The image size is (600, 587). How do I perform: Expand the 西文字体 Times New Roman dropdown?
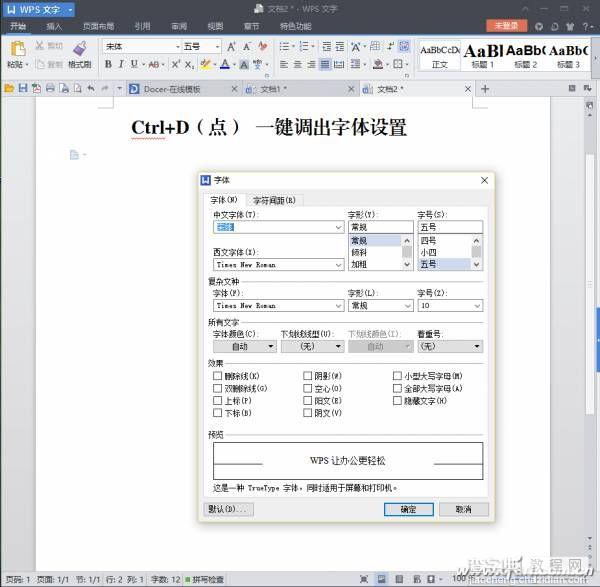[x=338, y=265]
